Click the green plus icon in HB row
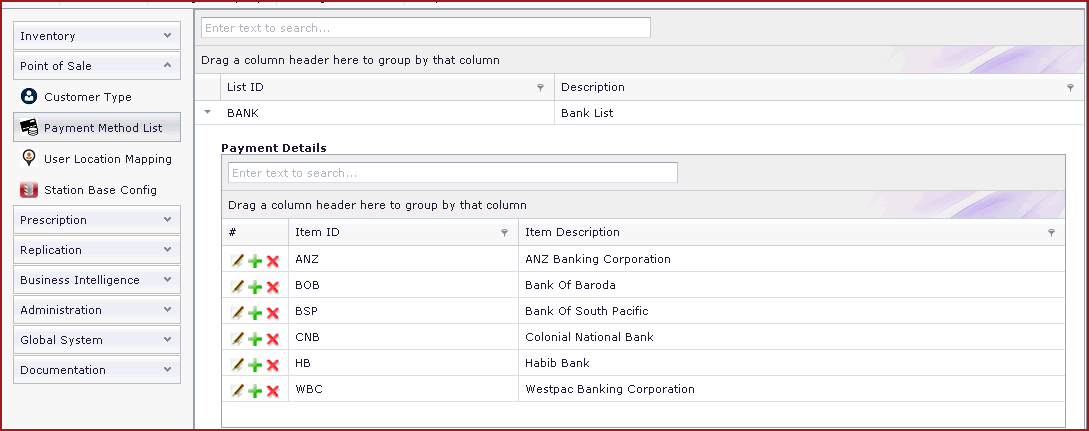 pyautogui.click(x=255, y=365)
